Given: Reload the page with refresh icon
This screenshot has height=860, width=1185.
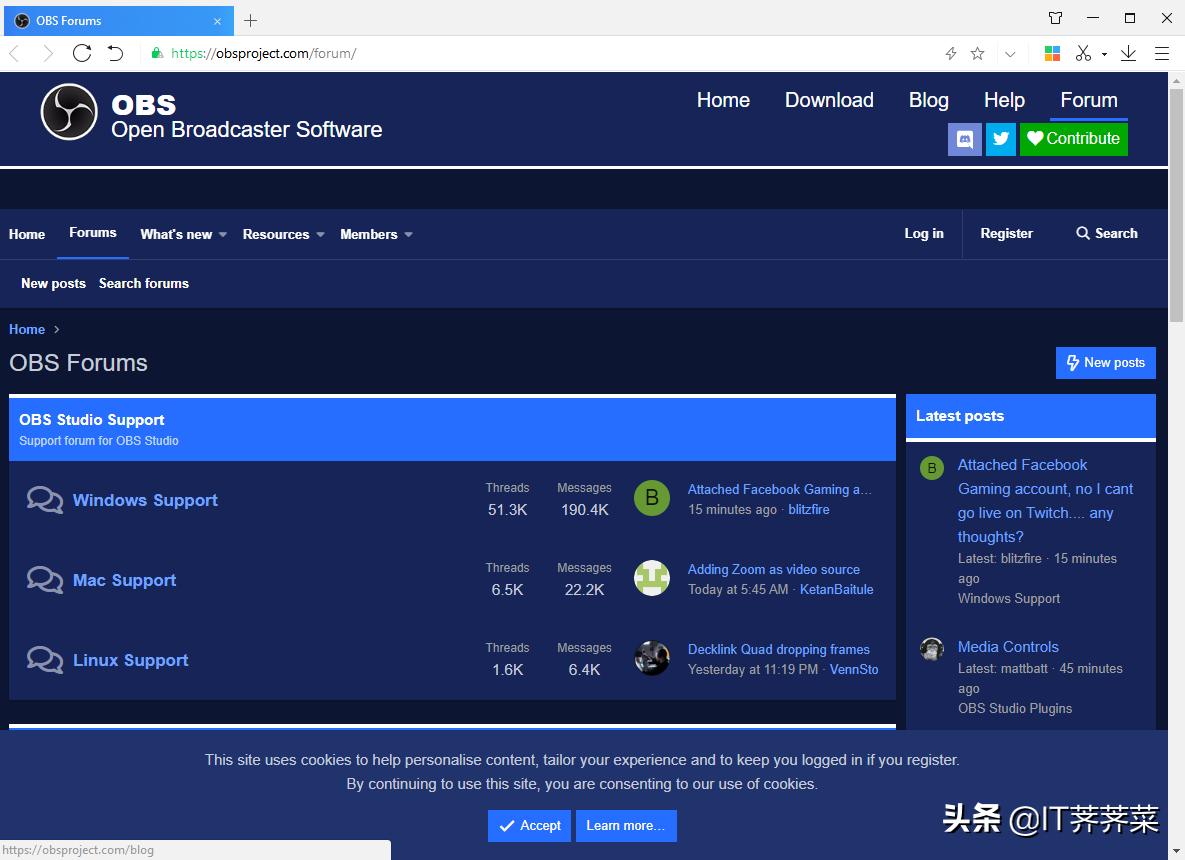Looking at the screenshot, I should pyautogui.click(x=82, y=53).
